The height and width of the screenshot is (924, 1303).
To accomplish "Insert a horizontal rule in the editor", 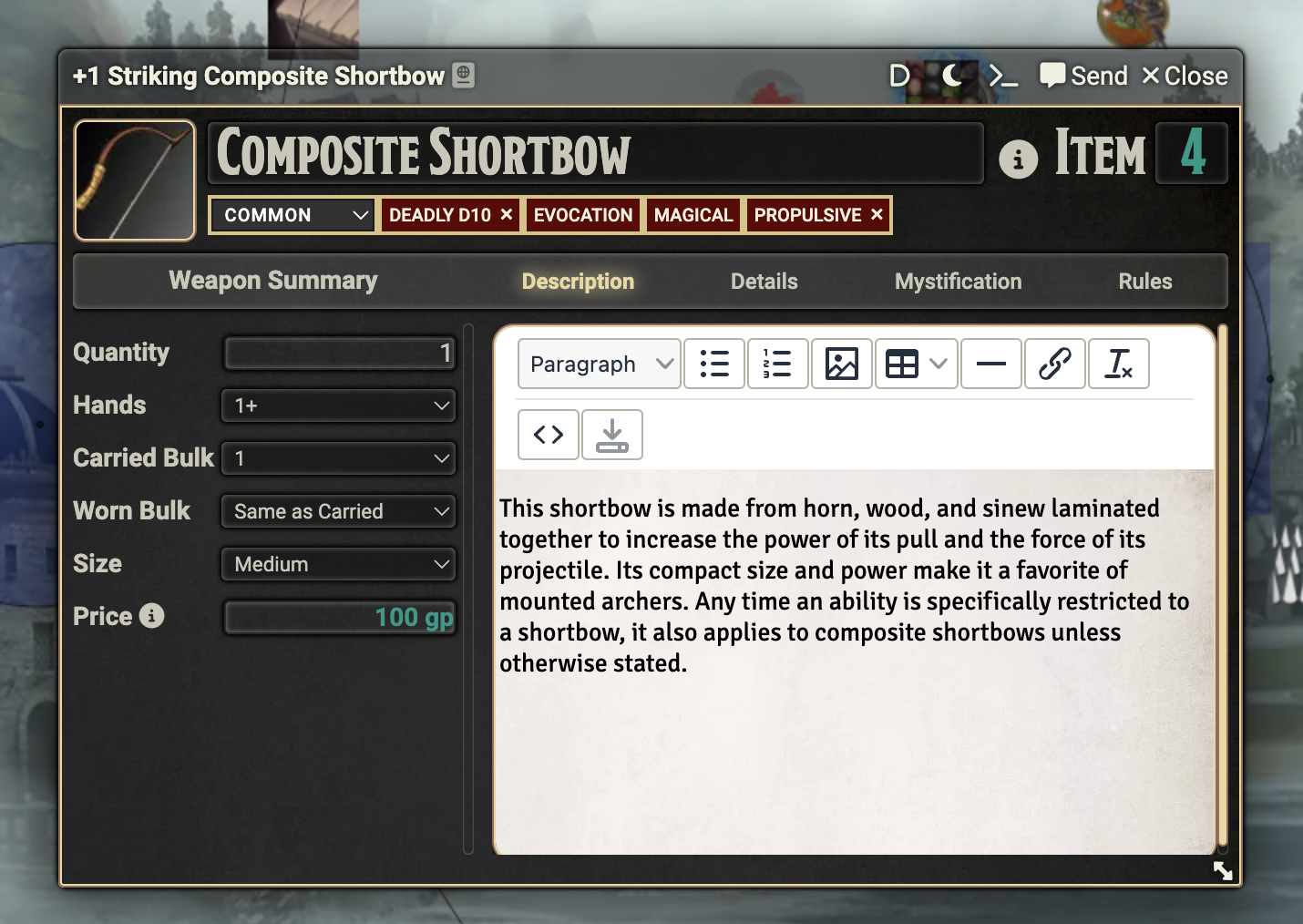I will 991,364.
